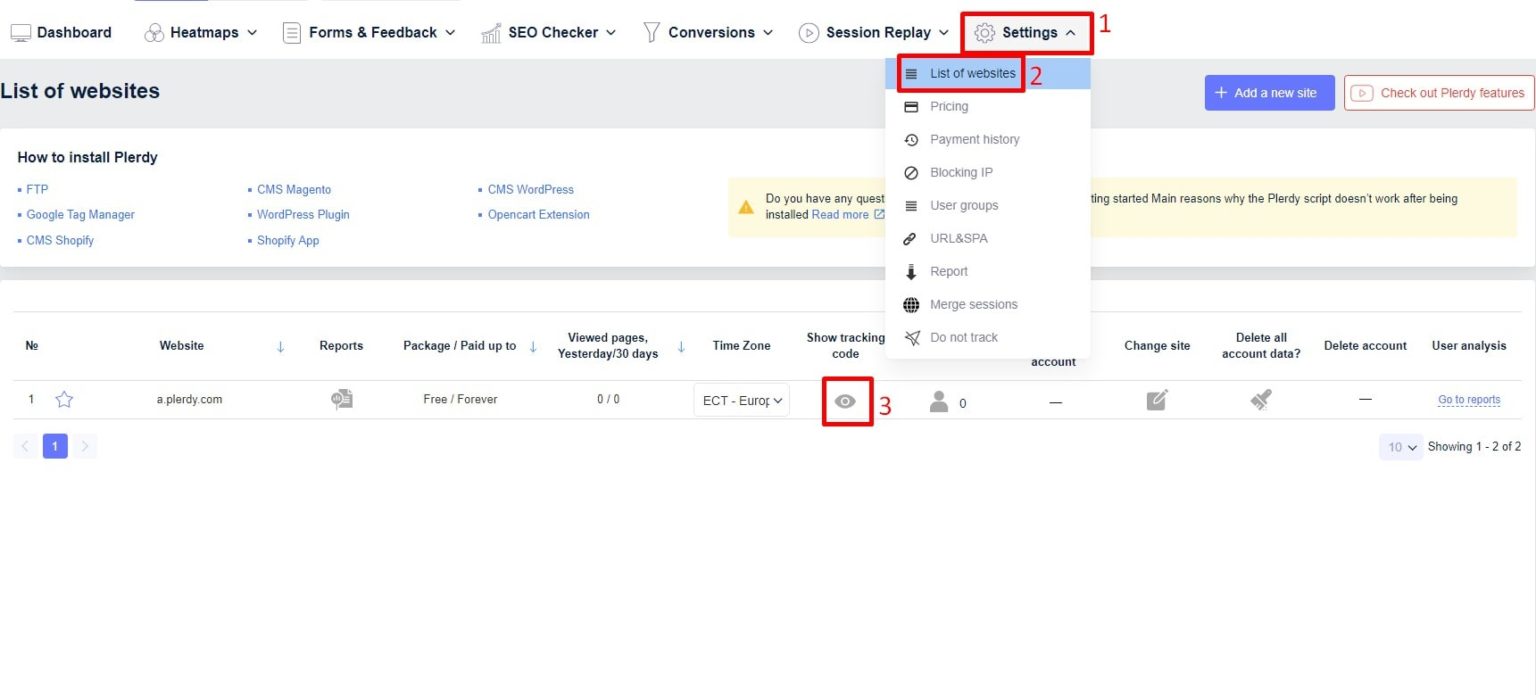The width and height of the screenshot is (1536, 695).
Task: Open the rows-per-page selector showing 10
Action: (x=1399, y=447)
